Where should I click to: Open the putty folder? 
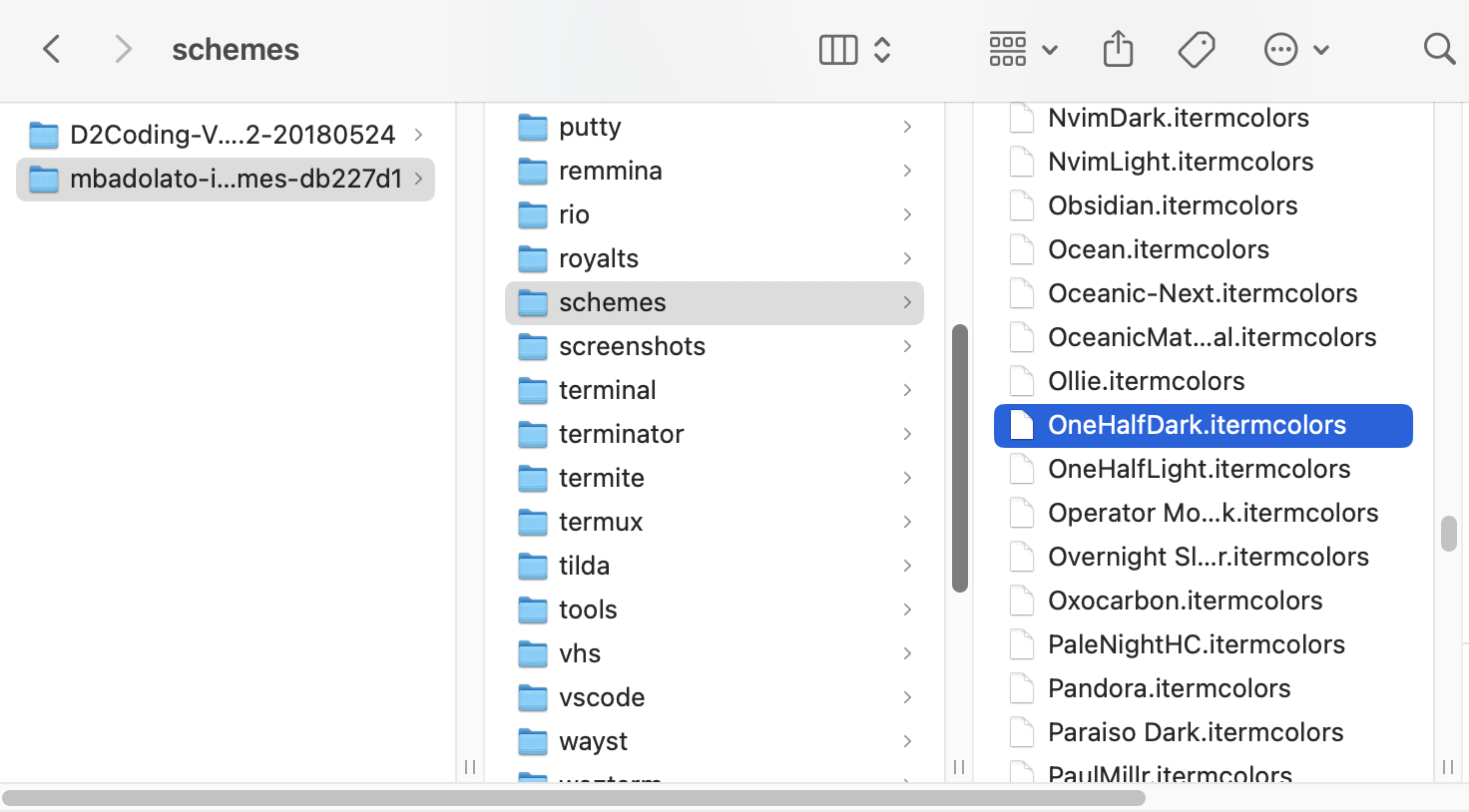[715, 127]
